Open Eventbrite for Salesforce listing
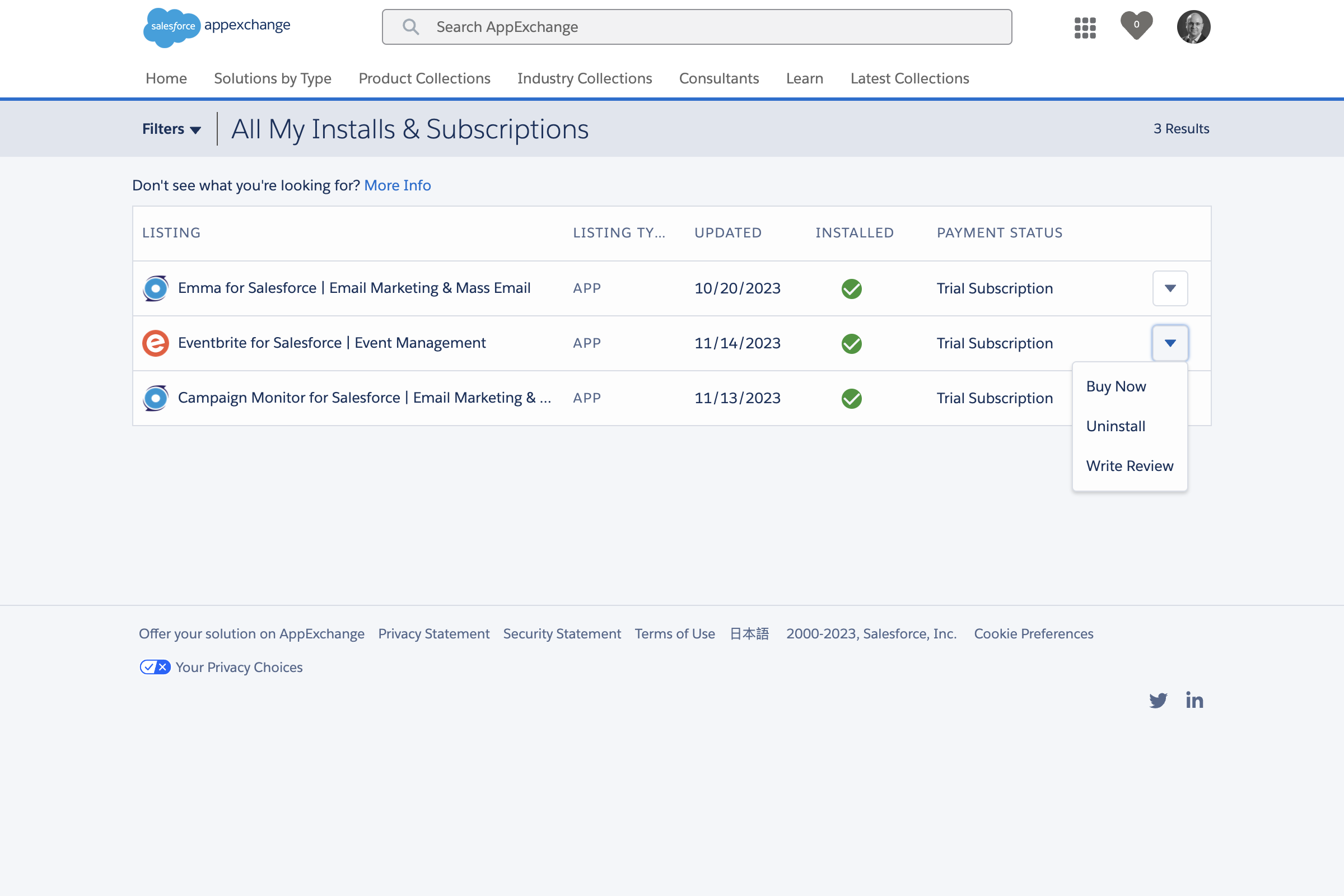 click(332, 343)
